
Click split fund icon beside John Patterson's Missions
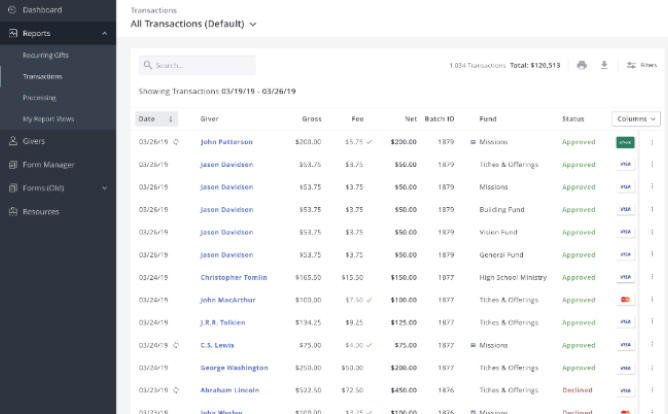coord(473,142)
